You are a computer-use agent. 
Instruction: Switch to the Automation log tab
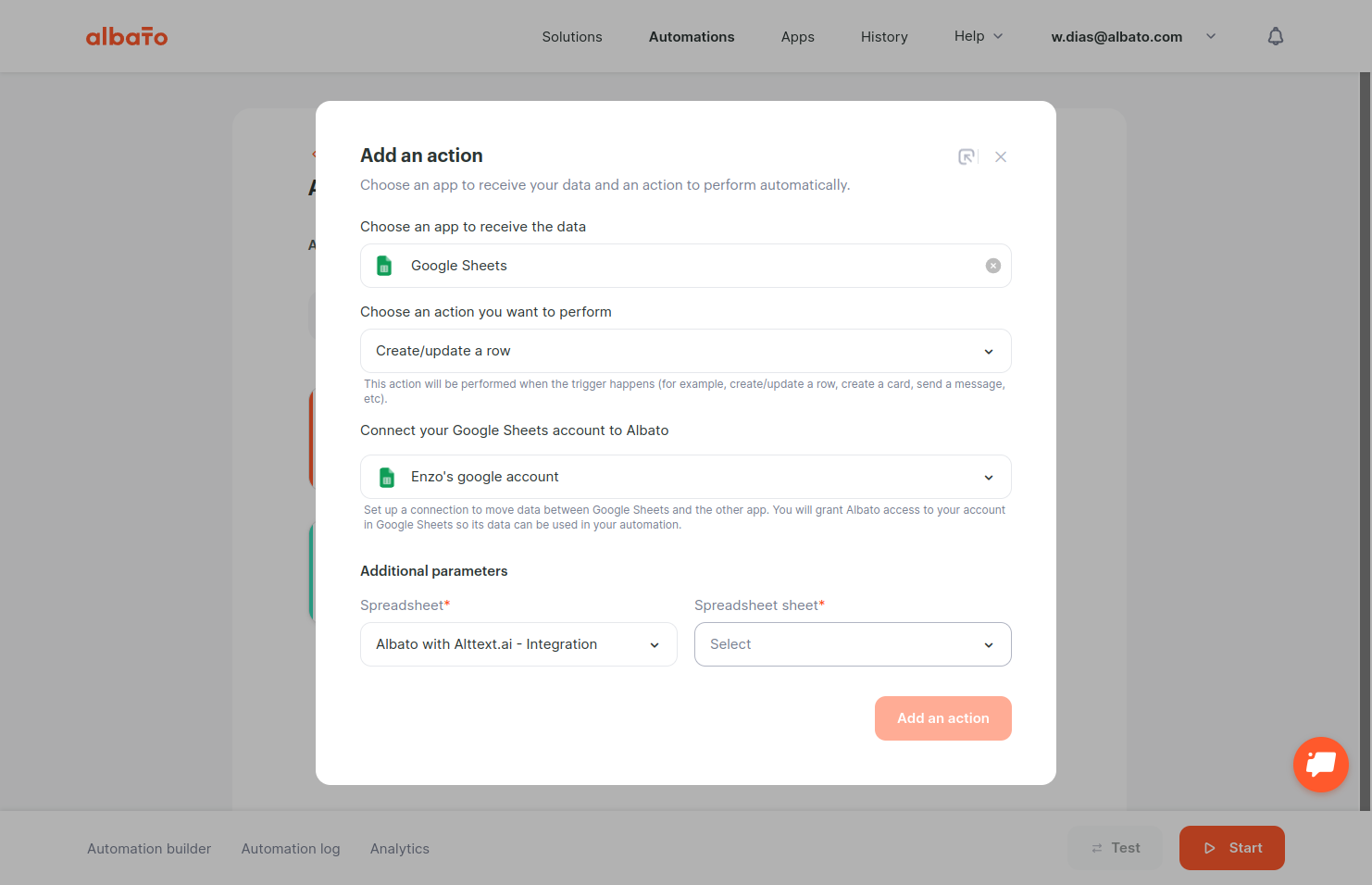coord(291,849)
